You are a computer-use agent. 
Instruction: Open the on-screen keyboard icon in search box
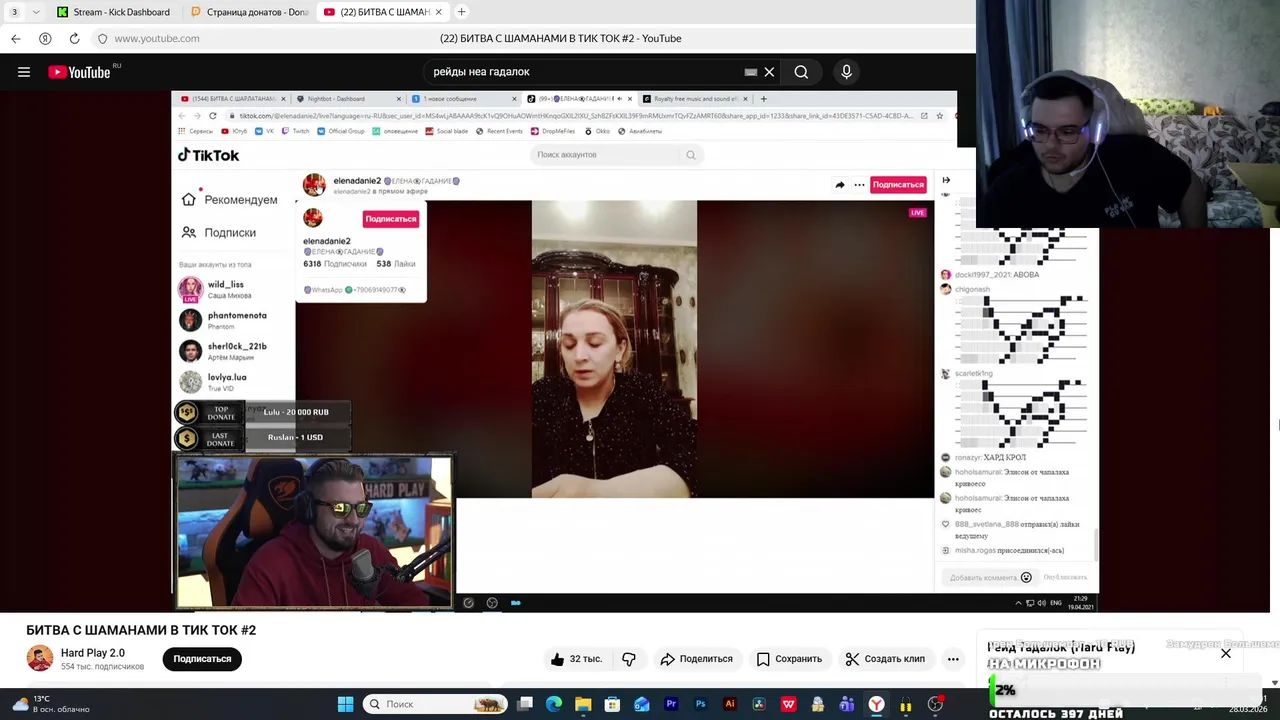[x=750, y=72]
